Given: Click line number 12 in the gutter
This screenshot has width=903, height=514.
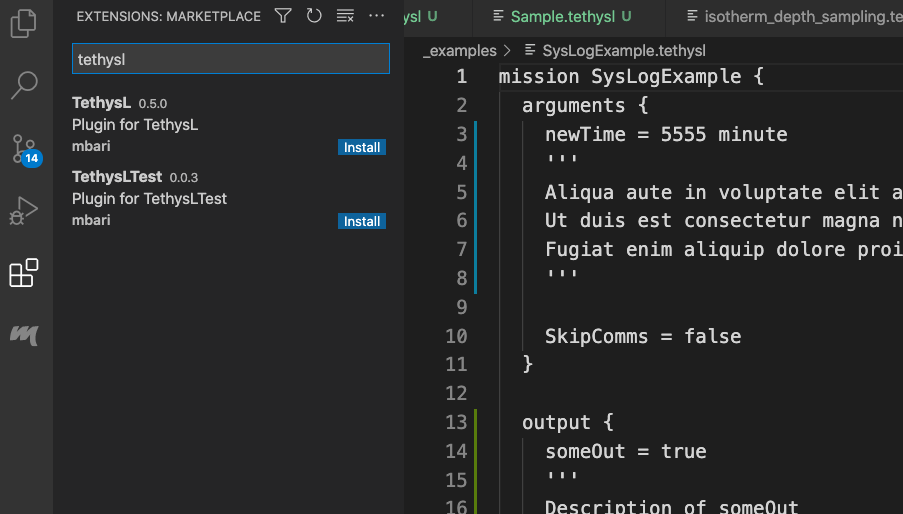Looking at the screenshot, I should [x=456, y=394].
